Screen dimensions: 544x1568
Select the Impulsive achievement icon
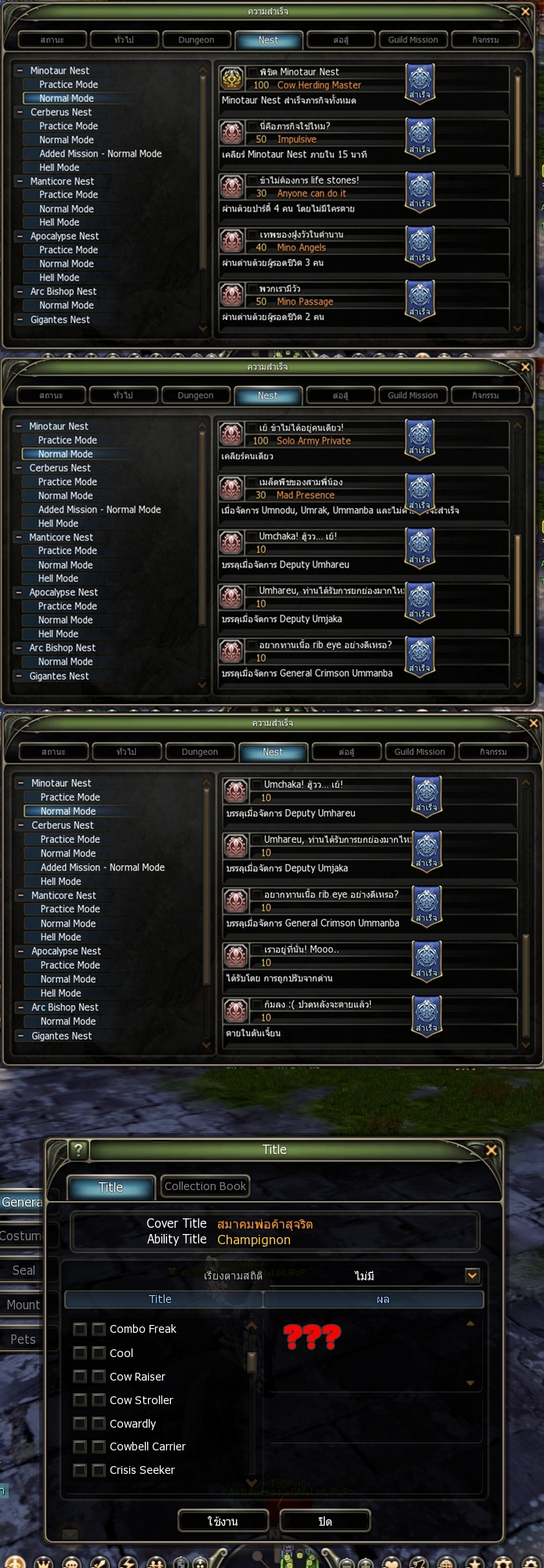click(231, 132)
